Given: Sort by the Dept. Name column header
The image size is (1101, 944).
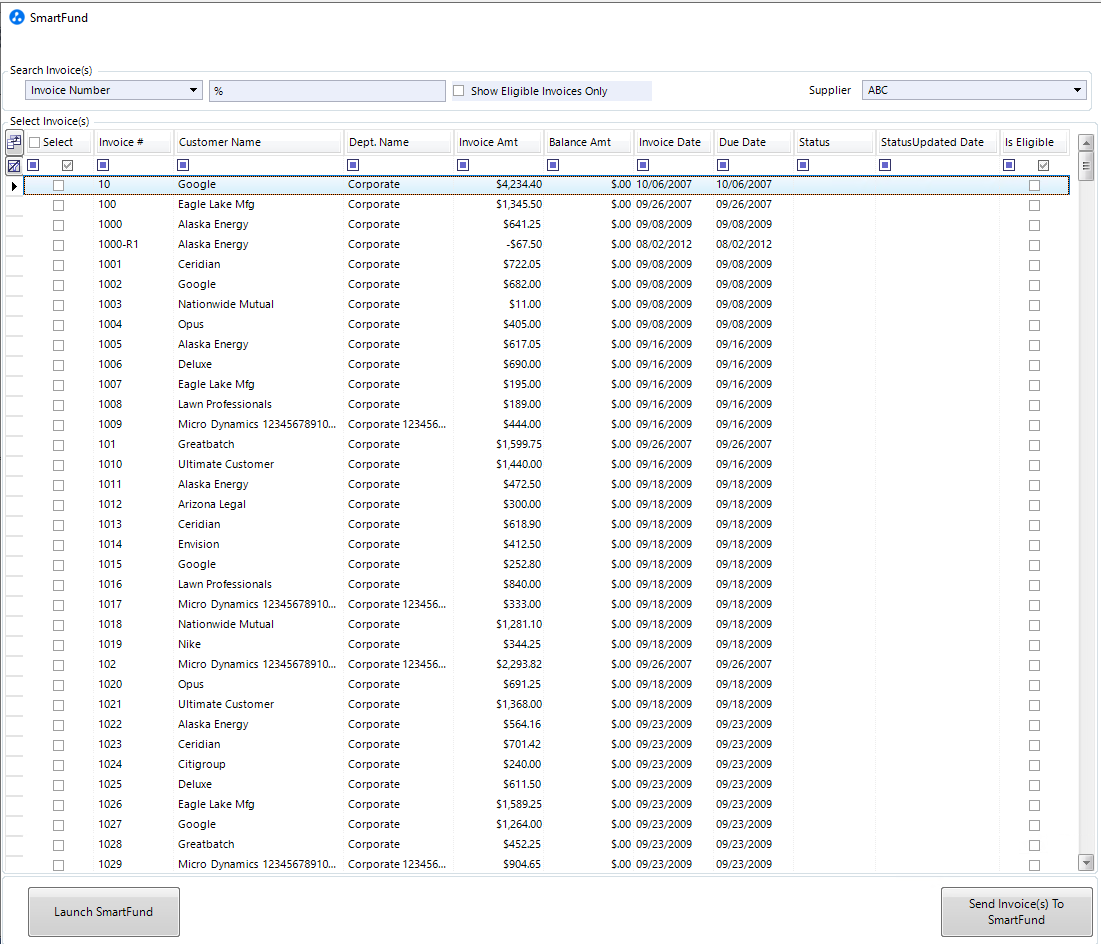Looking at the screenshot, I should 398,142.
